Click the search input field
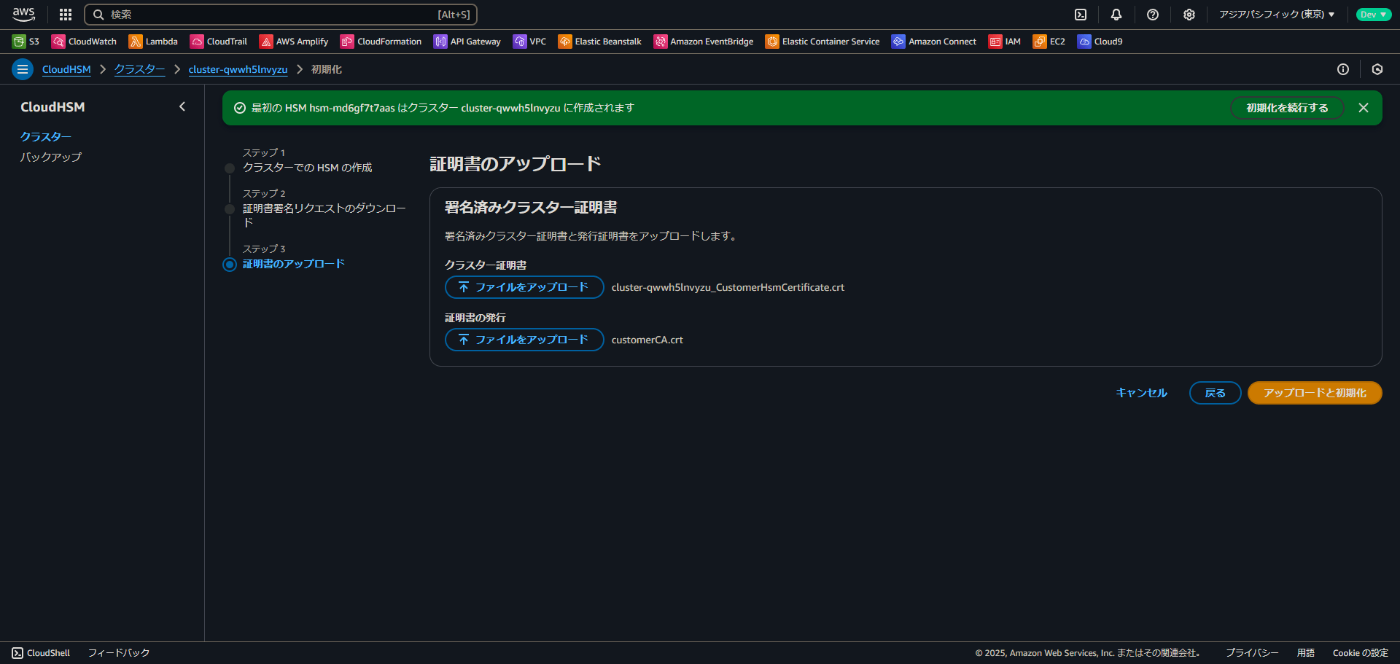Viewport: 1400px width, 664px height. (281, 15)
